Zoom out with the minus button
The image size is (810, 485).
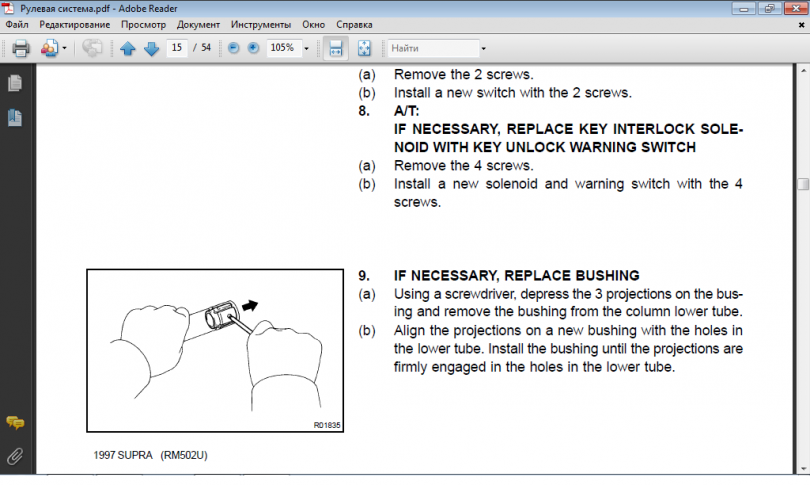click(x=233, y=48)
